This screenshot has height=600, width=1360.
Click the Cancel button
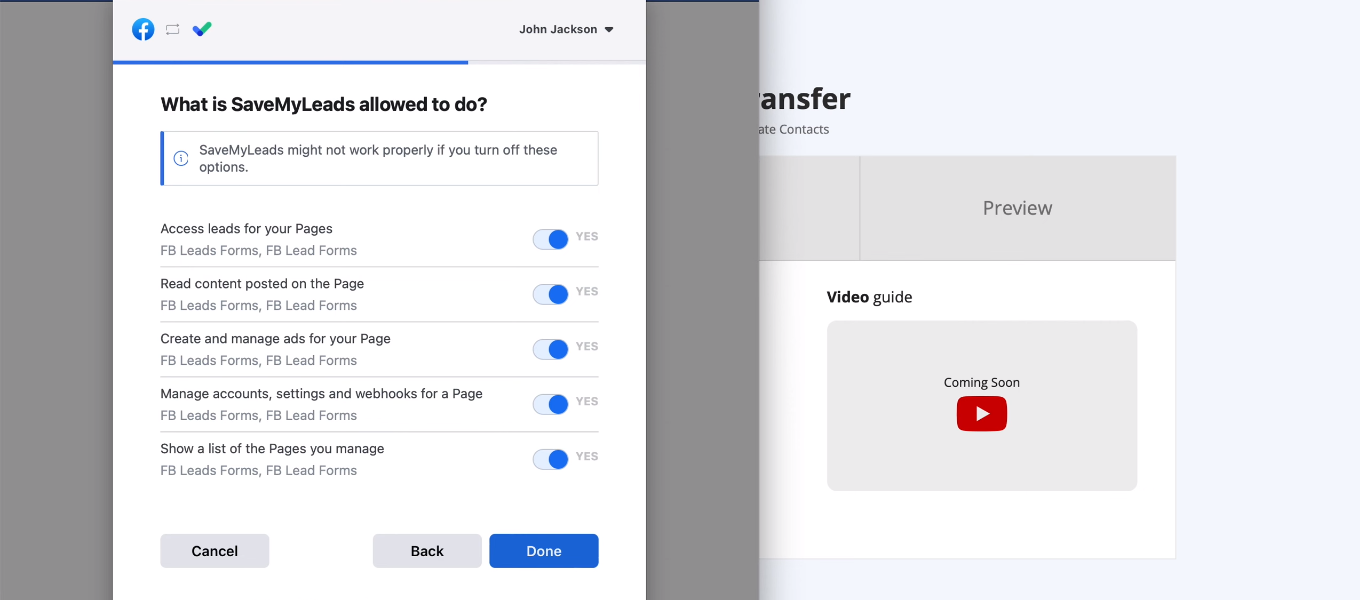point(215,551)
